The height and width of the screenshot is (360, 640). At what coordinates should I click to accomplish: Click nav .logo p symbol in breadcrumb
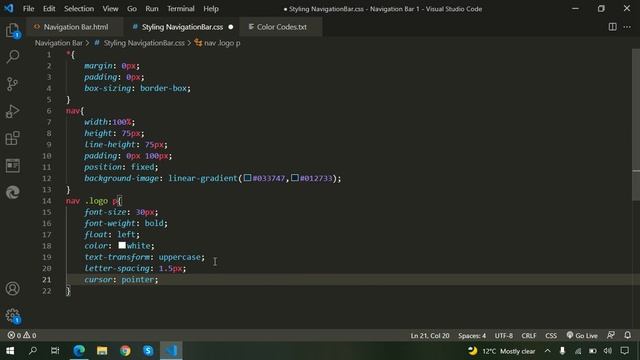click(222, 43)
